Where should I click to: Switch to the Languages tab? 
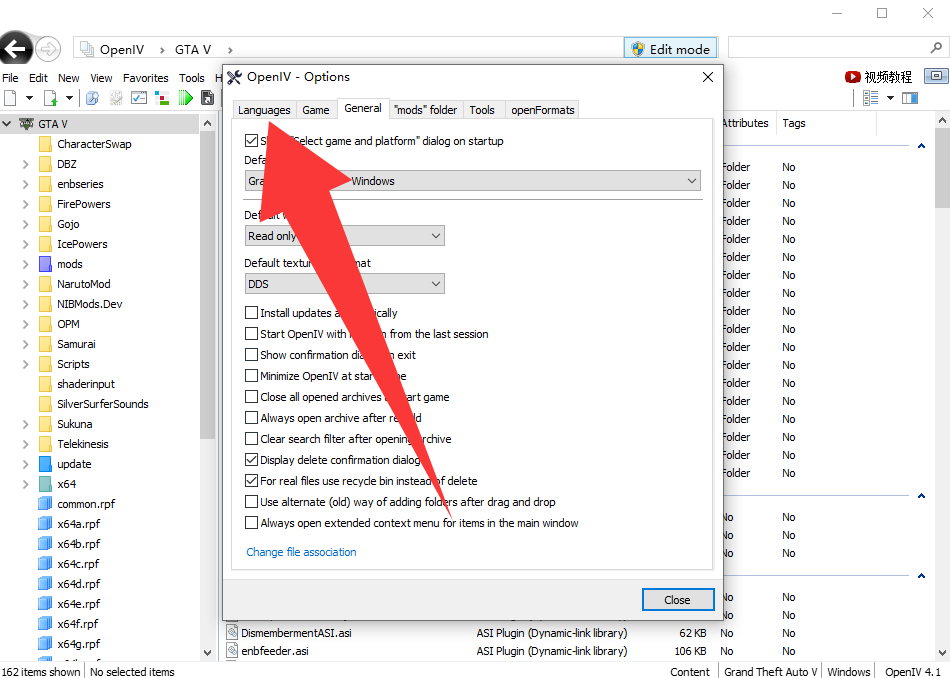264,110
